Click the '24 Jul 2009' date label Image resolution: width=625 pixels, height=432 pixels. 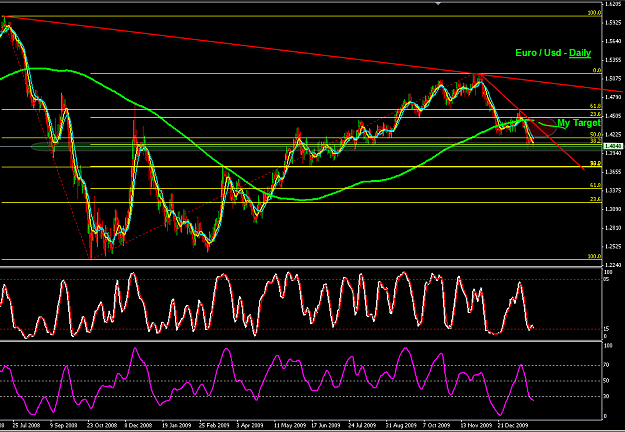(x=362, y=425)
